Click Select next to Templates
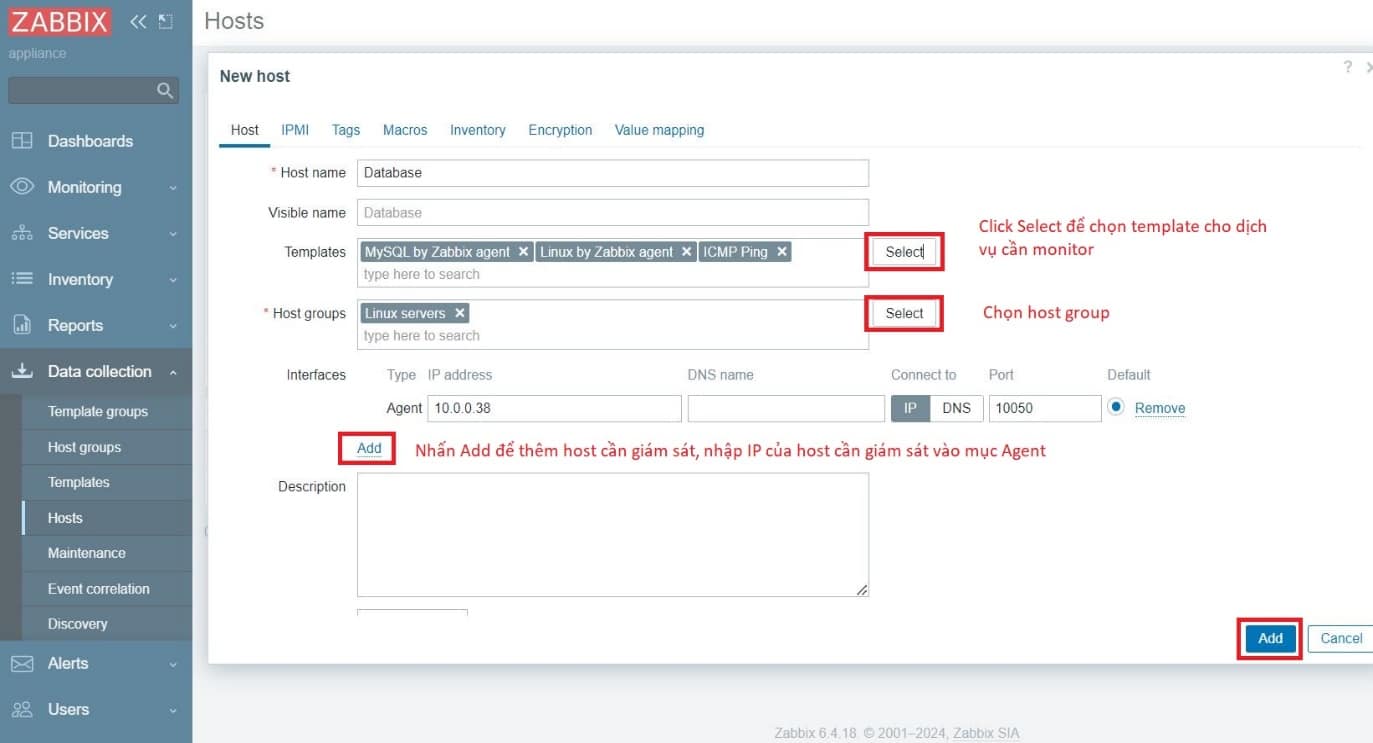This screenshot has width=1373, height=743. click(904, 252)
